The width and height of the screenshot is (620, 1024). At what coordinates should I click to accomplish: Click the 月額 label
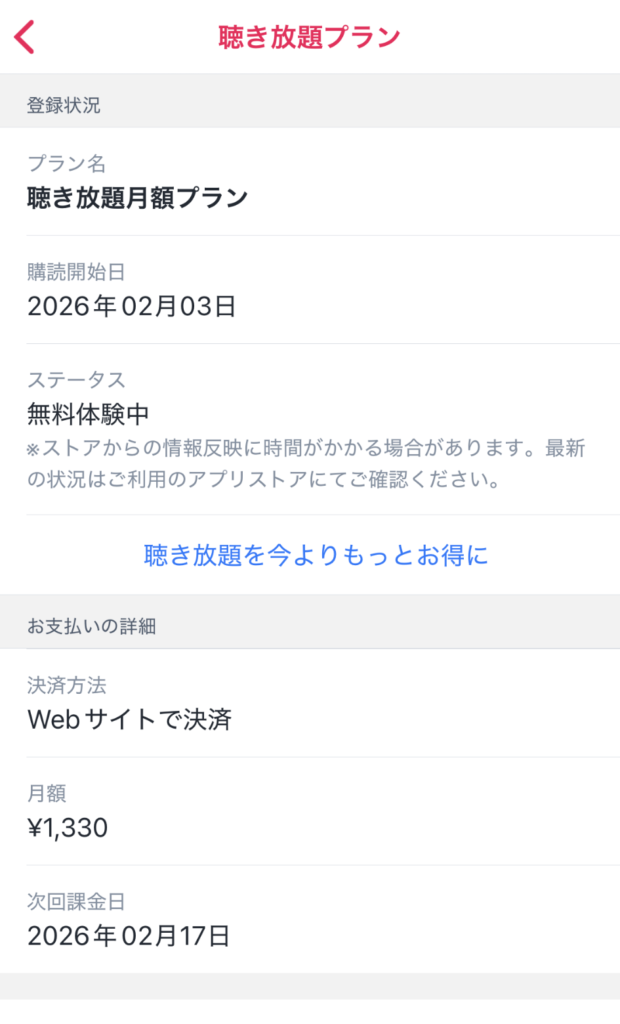click(46, 794)
